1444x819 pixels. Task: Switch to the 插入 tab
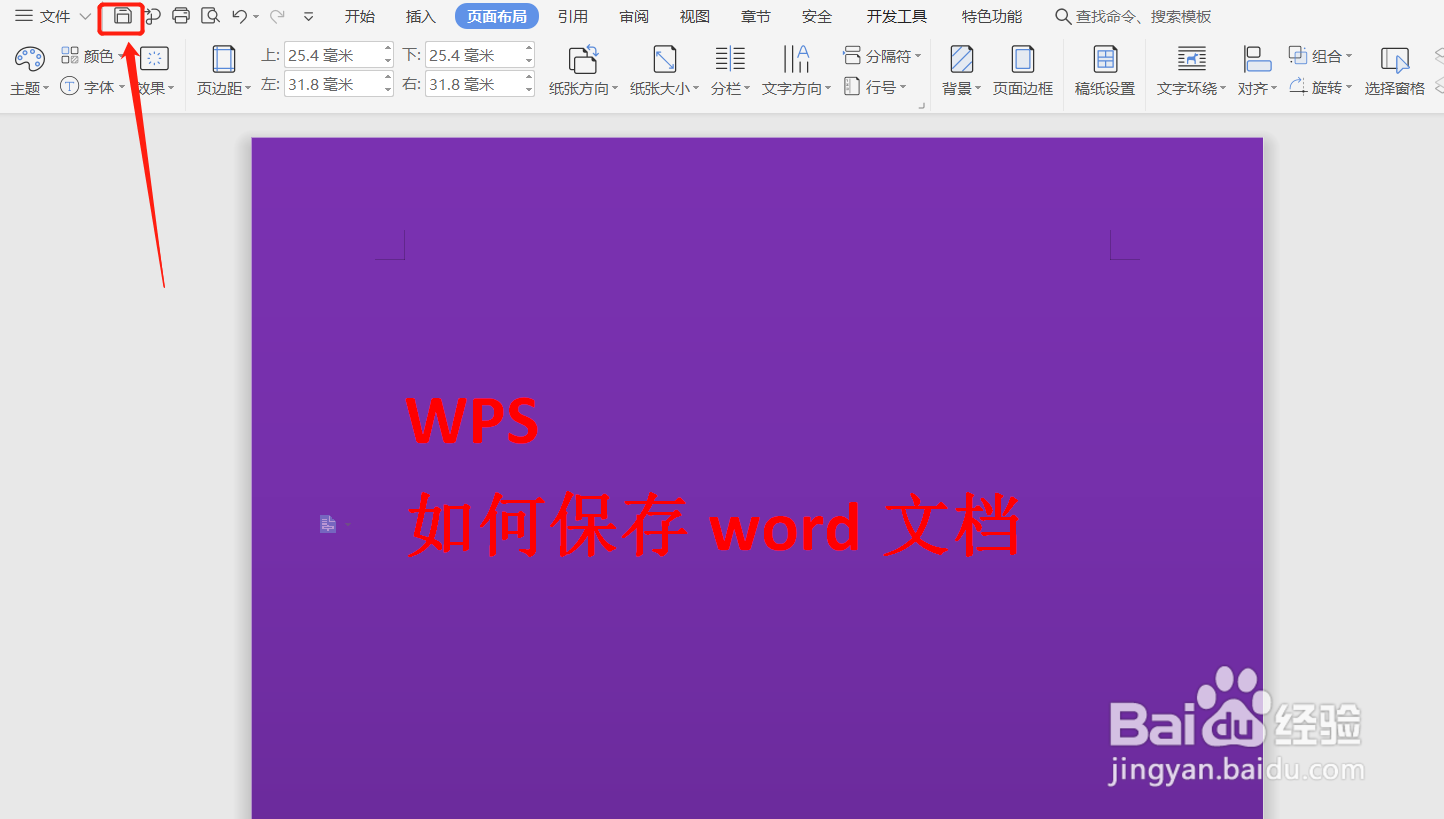[421, 16]
